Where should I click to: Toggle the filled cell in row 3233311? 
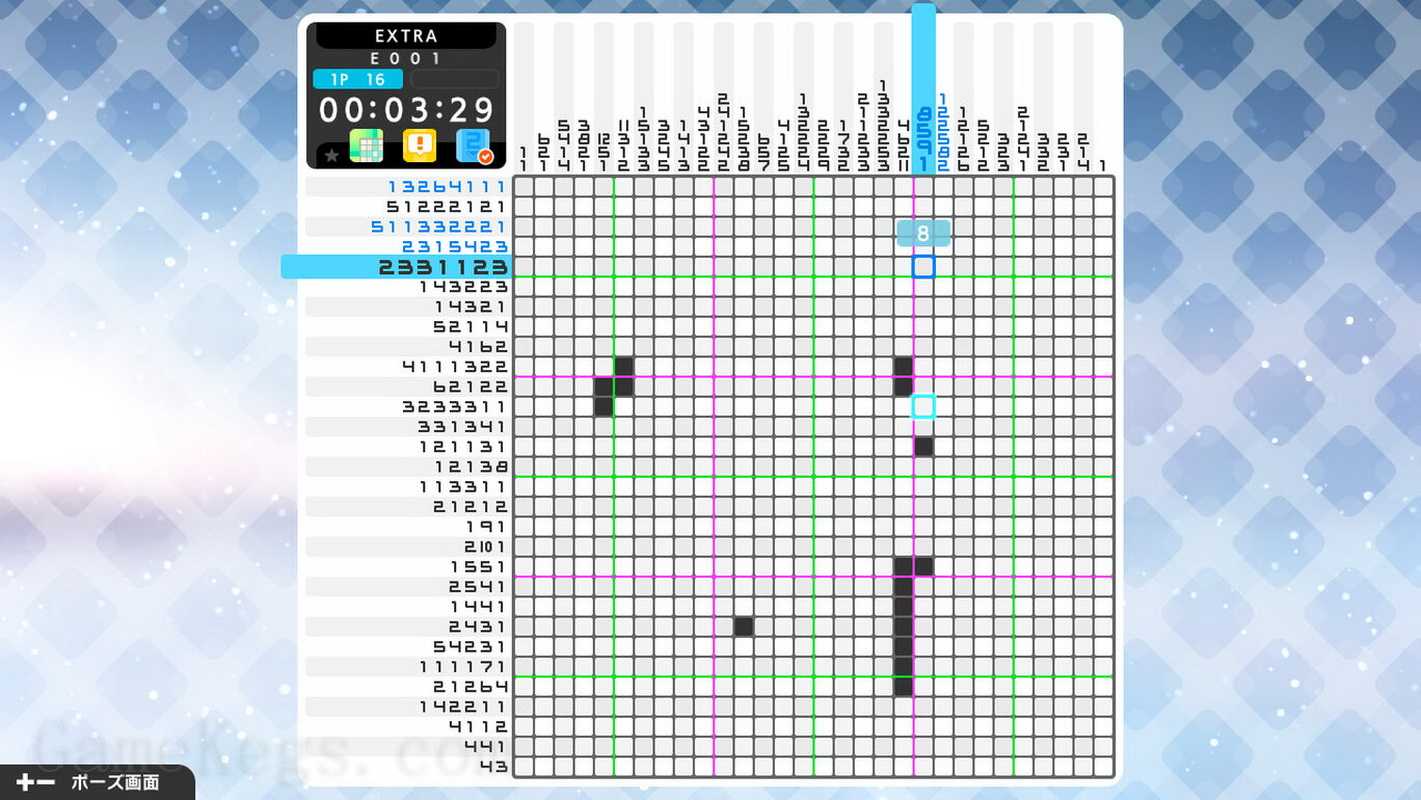click(603, 406)
